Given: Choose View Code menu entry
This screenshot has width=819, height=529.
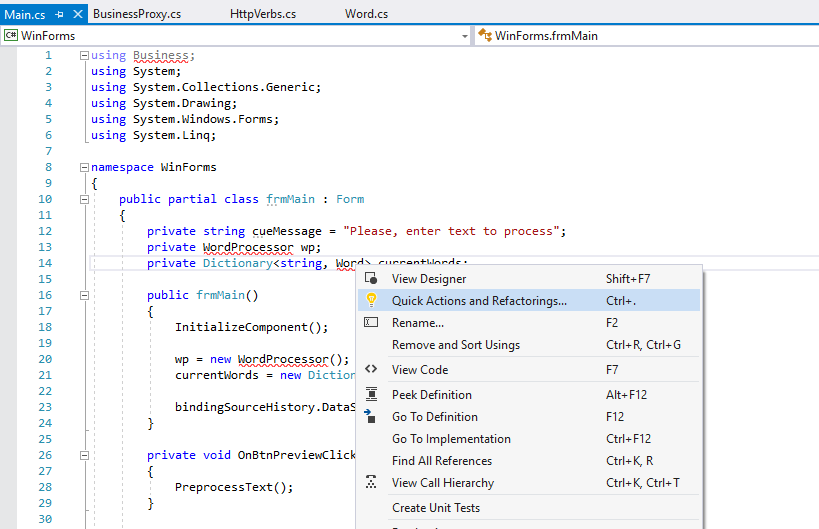Looking at the screenshot, I should 529,369.
